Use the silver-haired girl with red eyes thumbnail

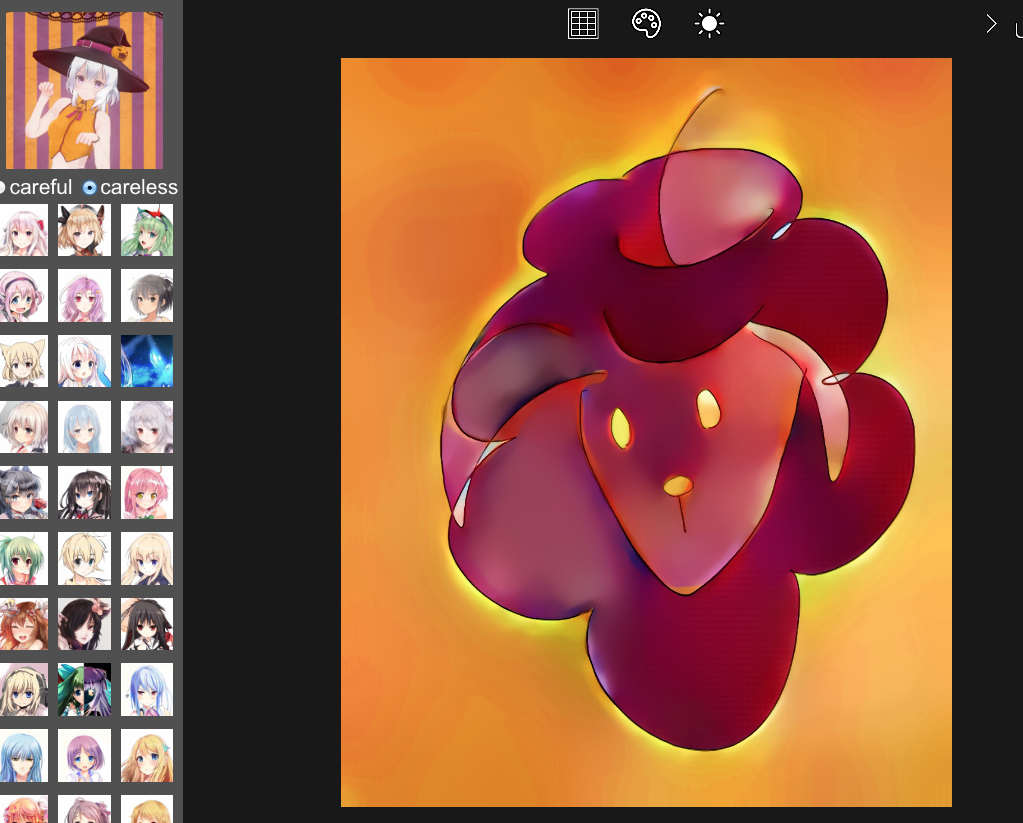[147, 427]
